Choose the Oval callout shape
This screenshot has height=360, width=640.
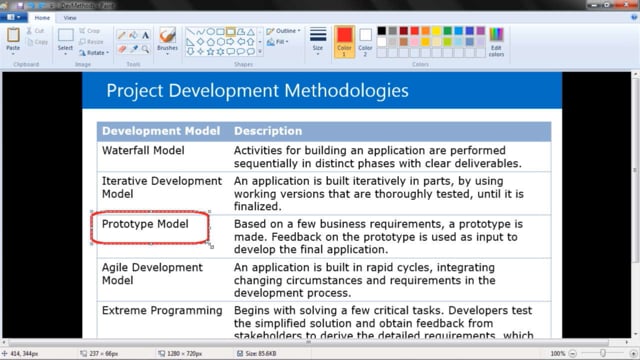pos(241,51)
